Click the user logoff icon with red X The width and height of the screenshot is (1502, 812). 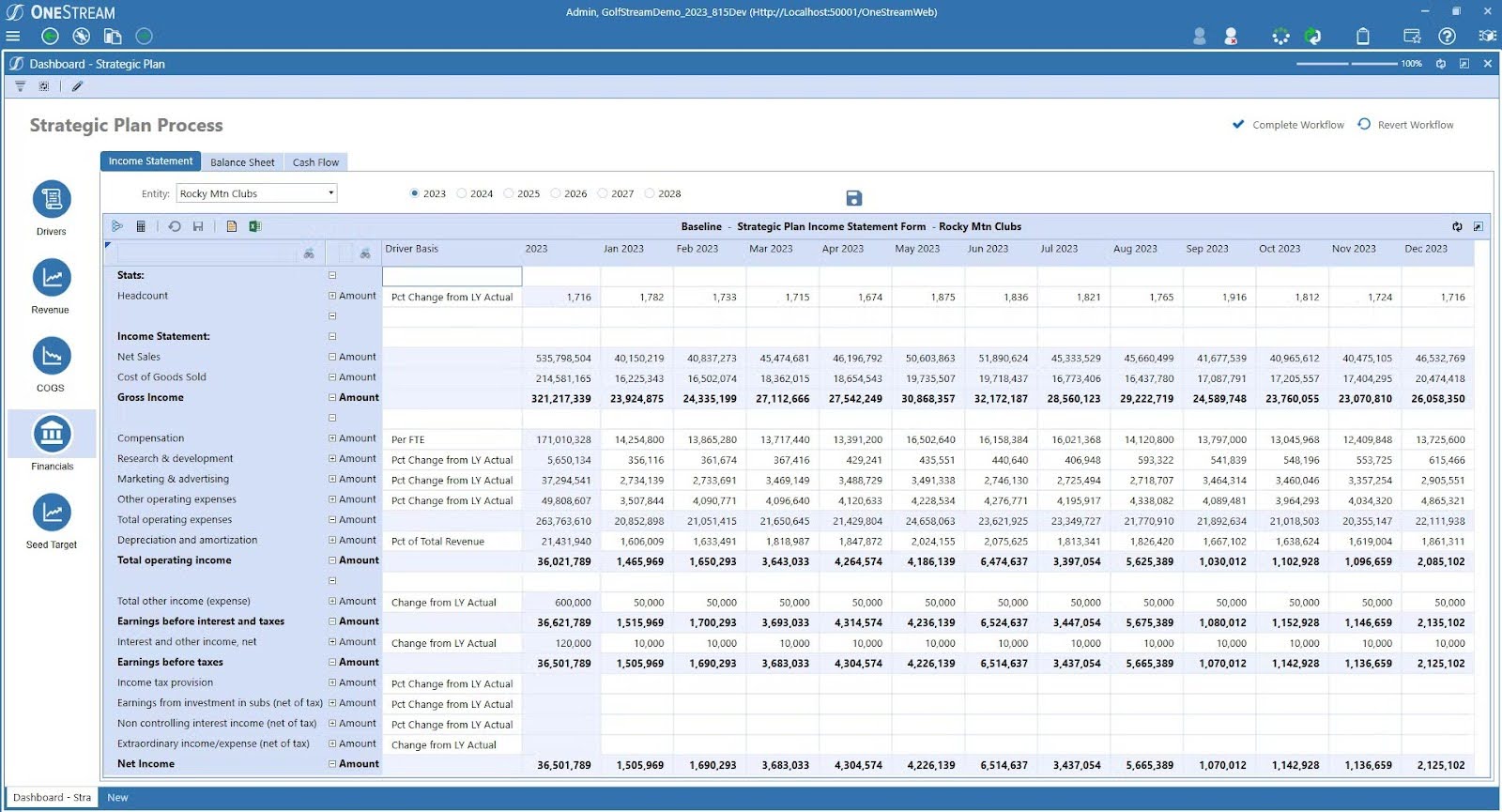pyautogui.click(x=1231, y=37)
